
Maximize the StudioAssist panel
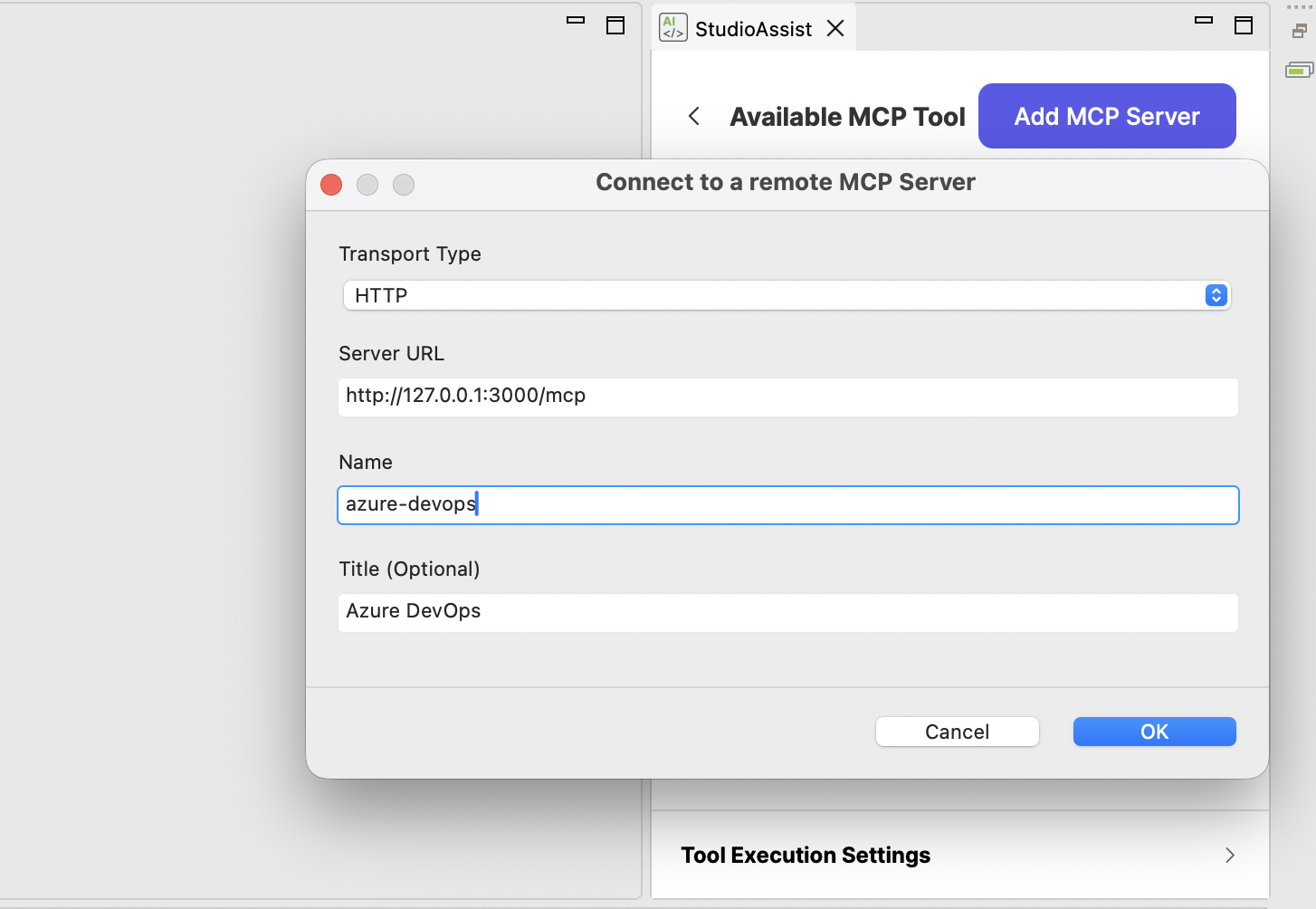tap(1244, 26)
